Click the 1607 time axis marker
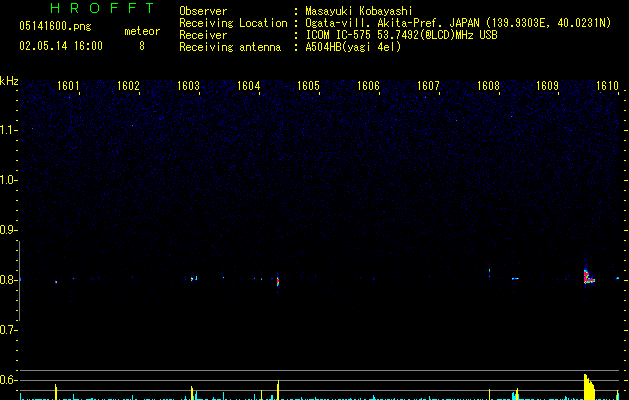 point(428,86)
